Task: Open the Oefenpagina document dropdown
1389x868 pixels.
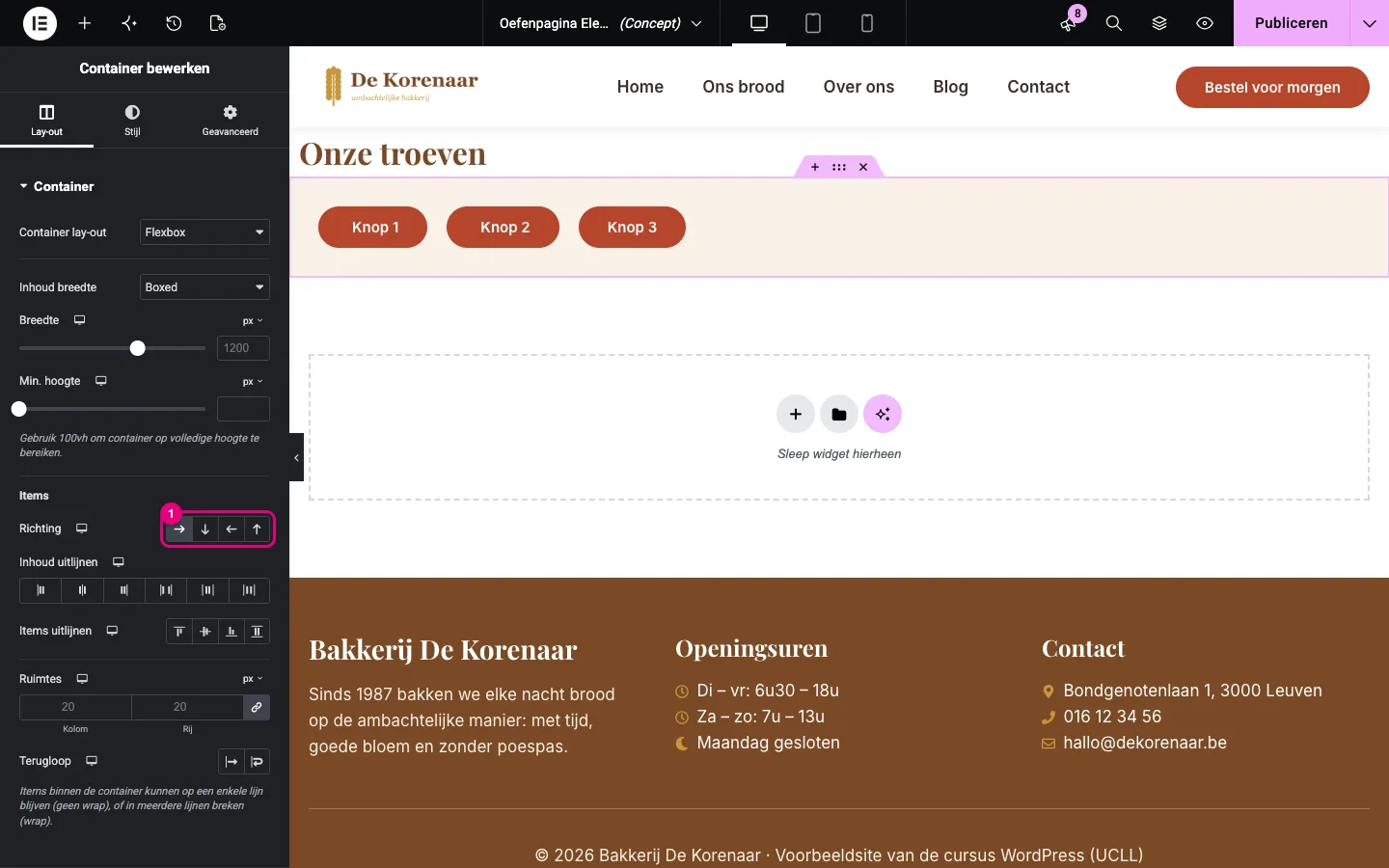Action: [601, 23]
